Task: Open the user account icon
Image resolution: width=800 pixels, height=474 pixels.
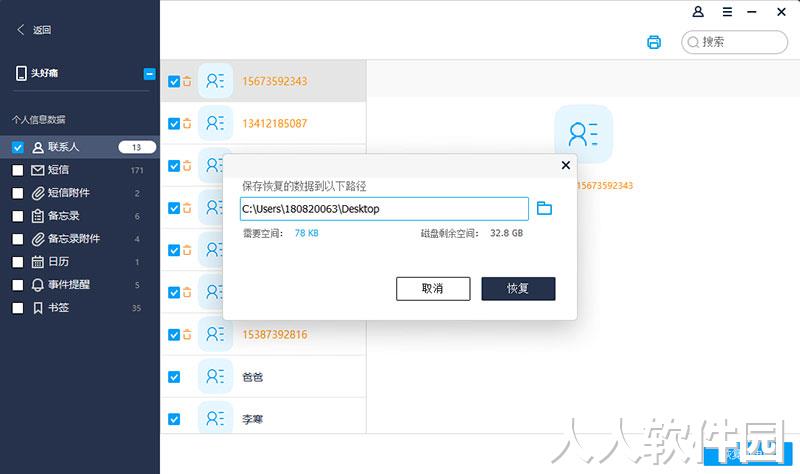Action: coord(698,12)
